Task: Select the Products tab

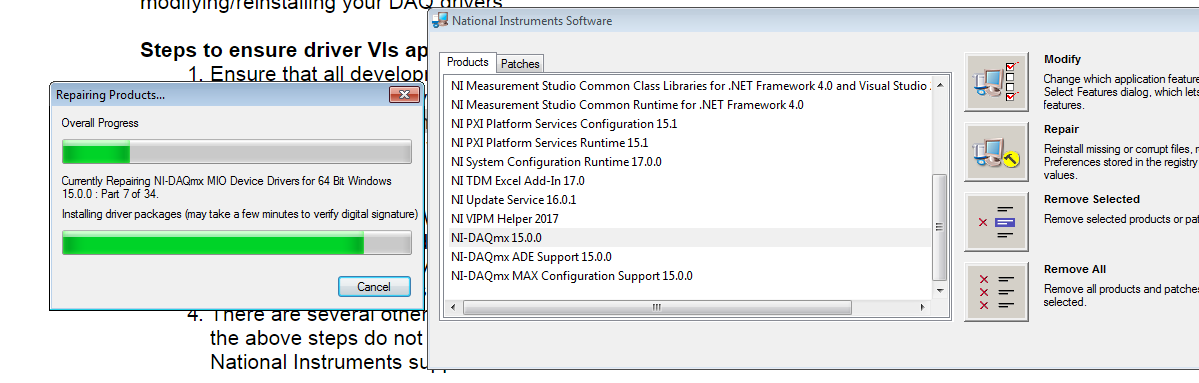Action: tap(467, 62)
